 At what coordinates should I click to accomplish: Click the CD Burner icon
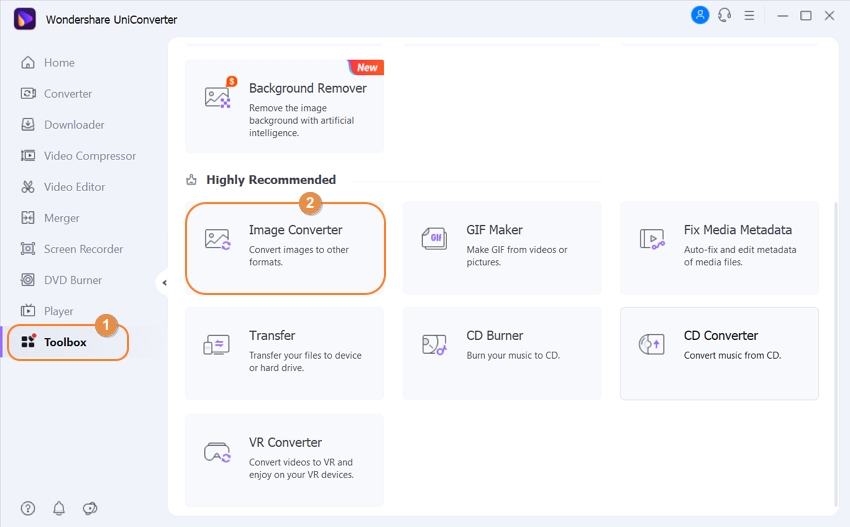click(434, 345)
